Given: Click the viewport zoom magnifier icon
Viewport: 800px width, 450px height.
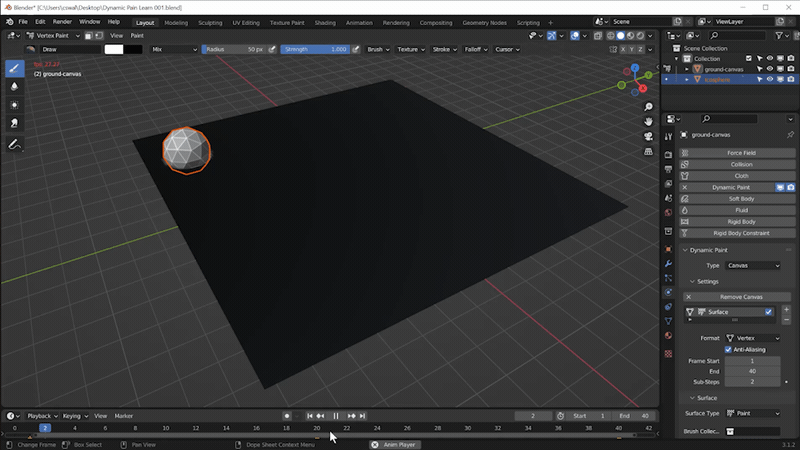Looking at the screenshot, I should tap(648, 107).
